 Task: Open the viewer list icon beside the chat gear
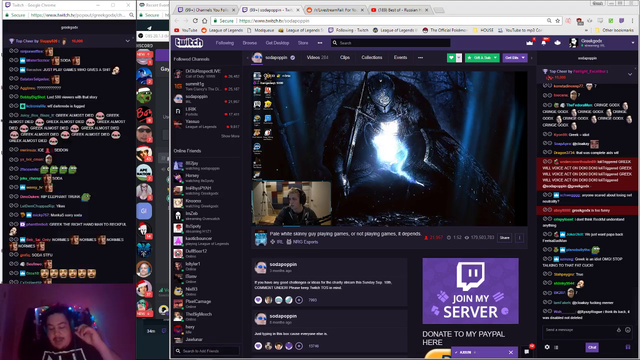(x=556, y=347)
